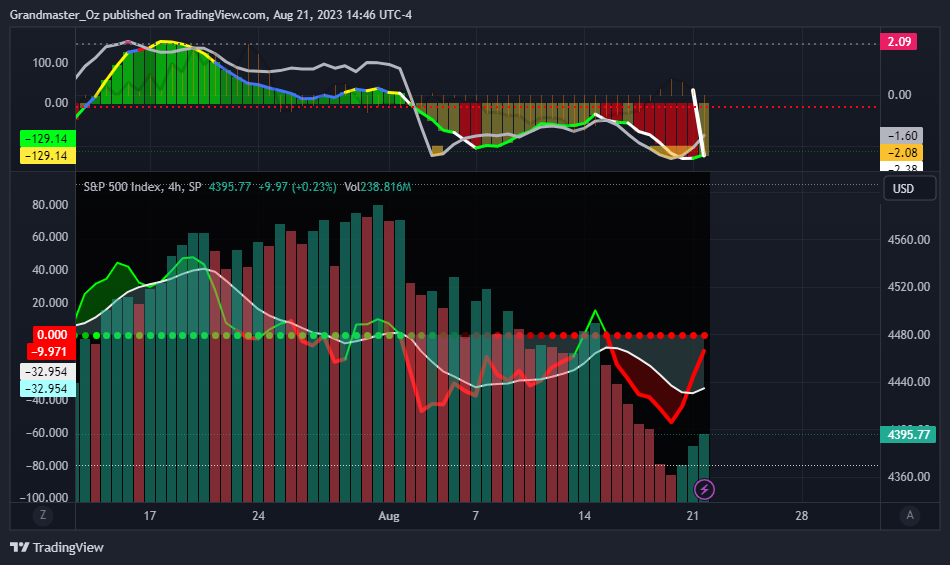Screen dimensions: 950x565
Task: Click the -100.000 left scale label
Action: (44, 498)
